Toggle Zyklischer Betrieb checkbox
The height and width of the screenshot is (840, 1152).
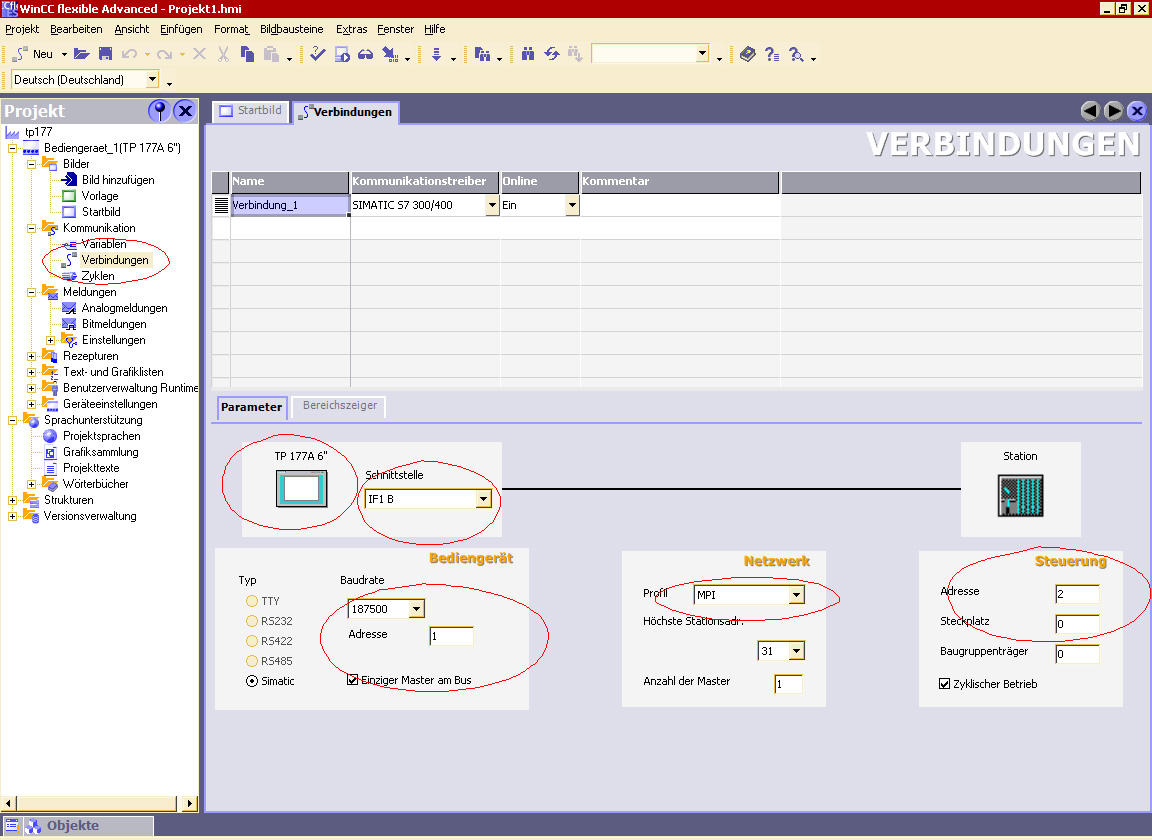(945, 684)
